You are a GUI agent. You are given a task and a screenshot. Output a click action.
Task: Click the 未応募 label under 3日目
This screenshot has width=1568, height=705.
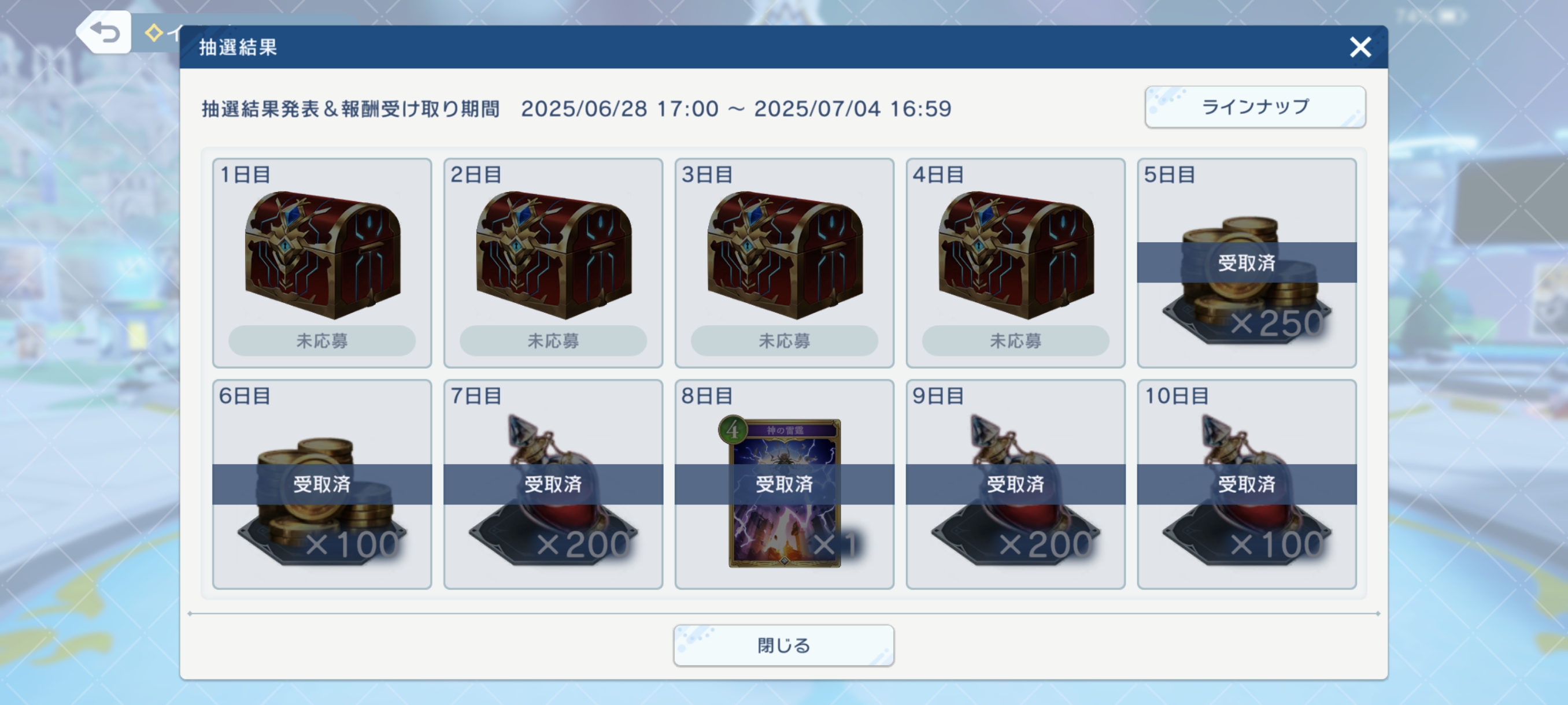pyautogui.click(x=785, y=340)
